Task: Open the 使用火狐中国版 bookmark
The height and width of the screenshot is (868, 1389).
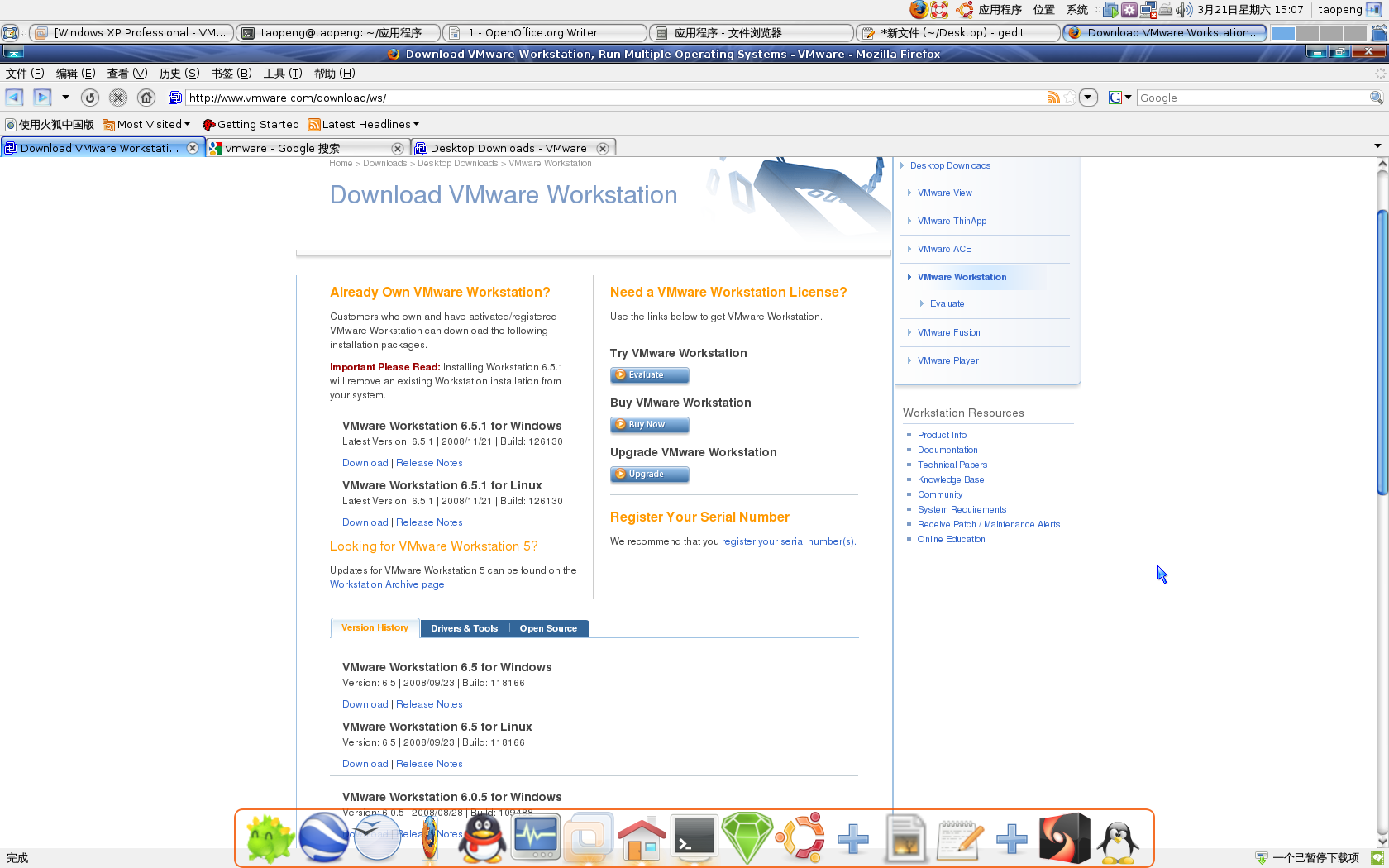Action: click(x=50, y=124)
